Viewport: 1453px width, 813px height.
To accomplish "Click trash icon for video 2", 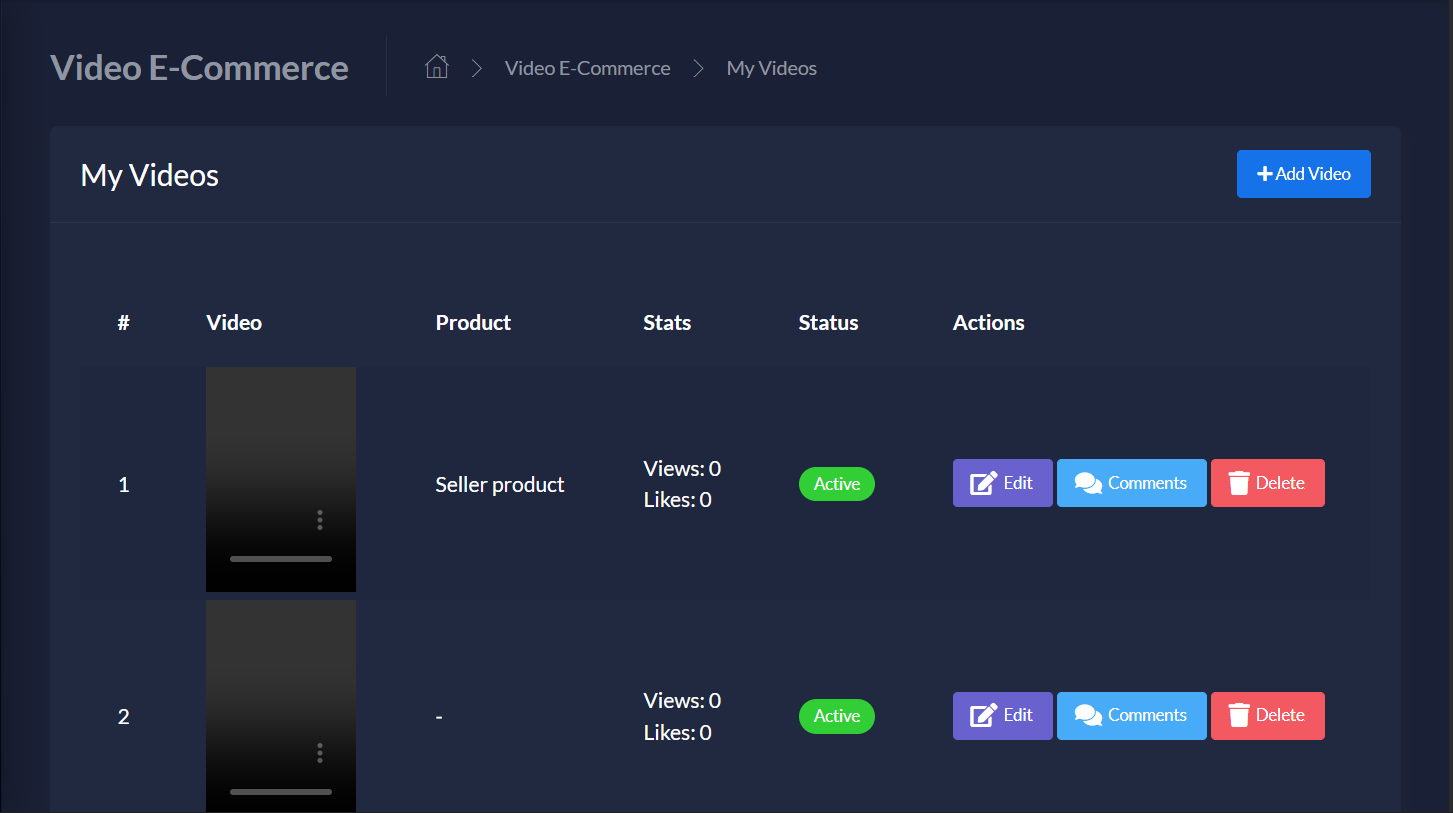I will (x=1239, y=716).
